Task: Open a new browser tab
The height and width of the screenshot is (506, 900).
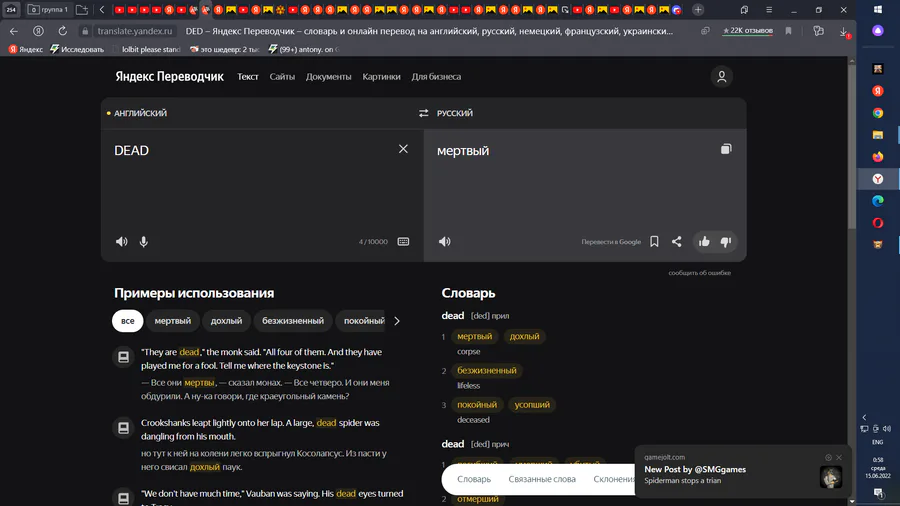Action: click(698, 10)
